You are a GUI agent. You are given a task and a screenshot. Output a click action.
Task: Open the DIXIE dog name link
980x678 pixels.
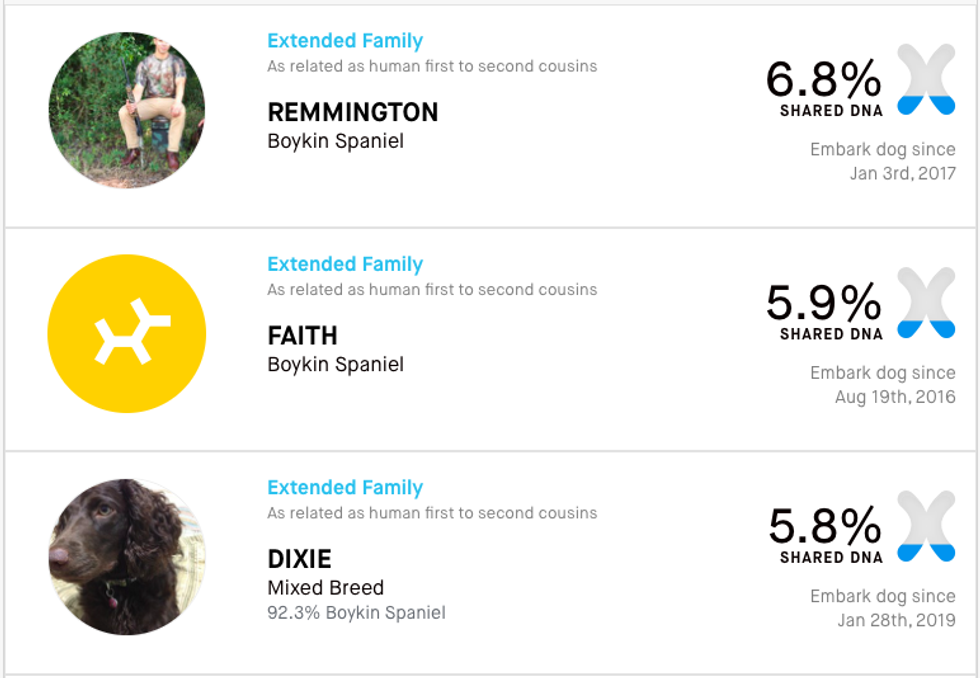(x=299, y=559)
